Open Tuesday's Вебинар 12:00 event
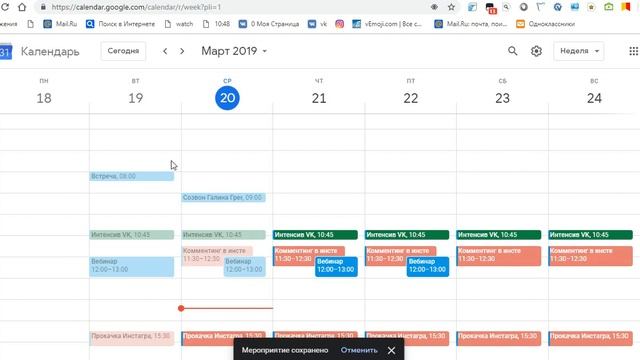This screenshot has height=360, width=640. [131, 267]
